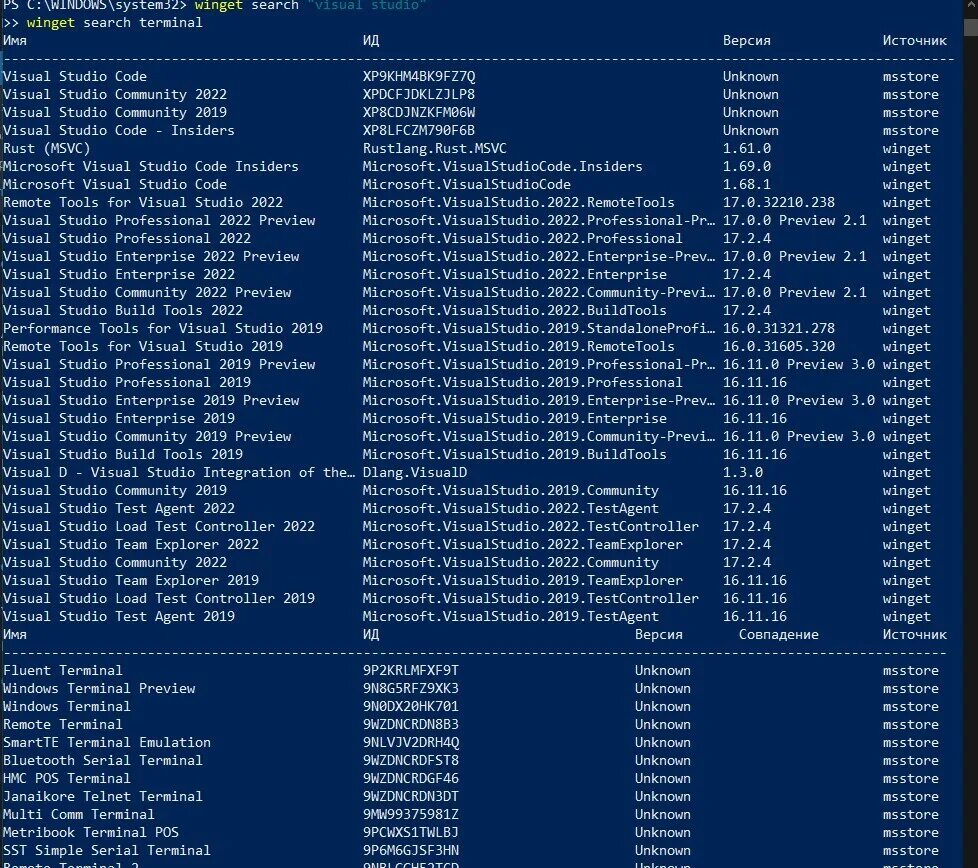The height and width of the screenshot is (868, 978).
Task: Select version 16.0.31321.278
Action: [778, 329]
